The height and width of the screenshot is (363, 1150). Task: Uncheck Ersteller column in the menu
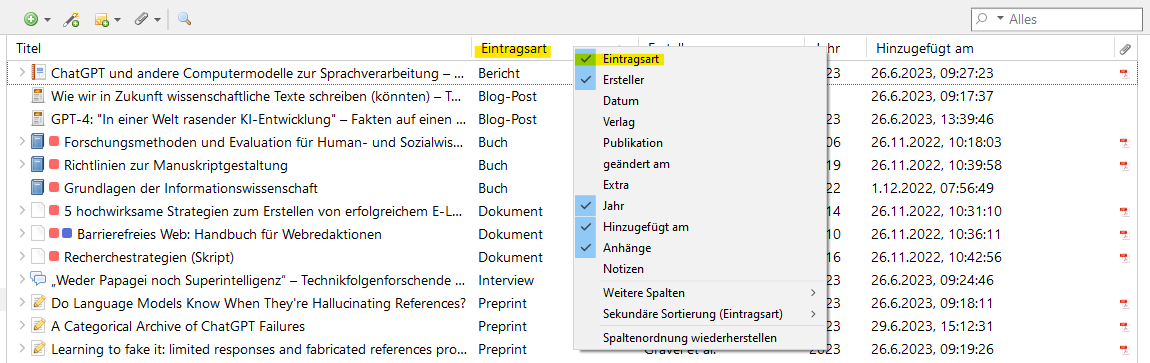[700, 79]
